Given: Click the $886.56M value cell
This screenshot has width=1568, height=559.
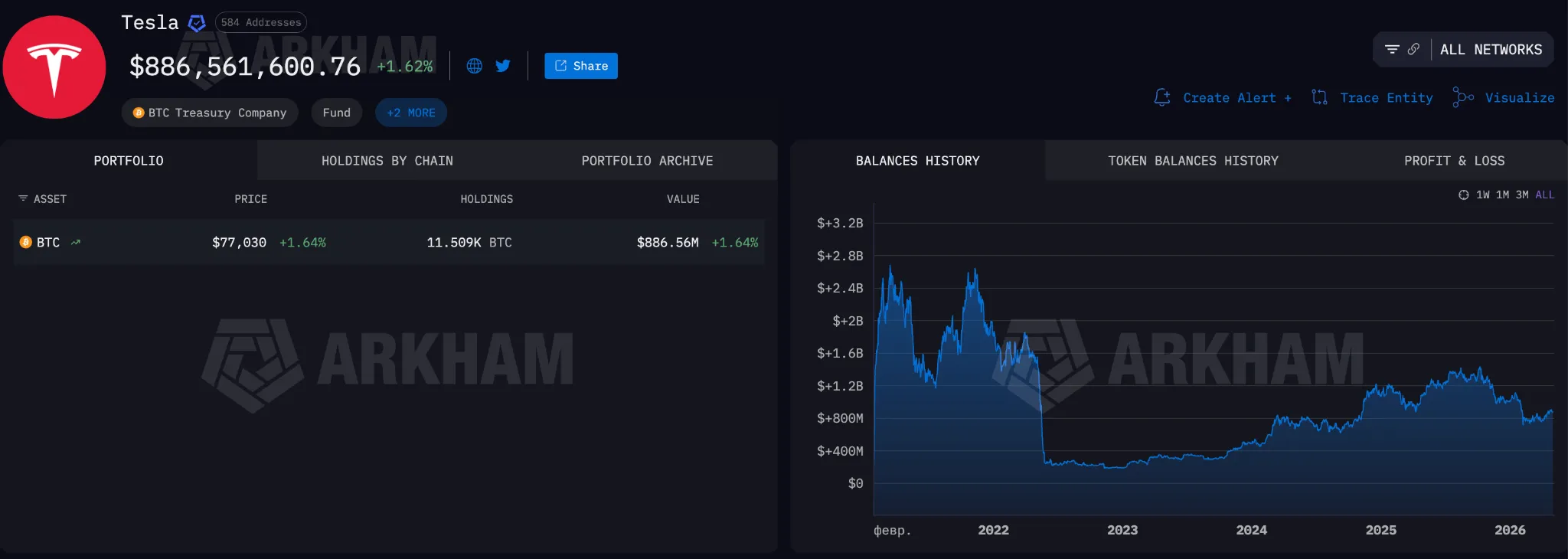Looking at the screenshot, I should 668,243.
